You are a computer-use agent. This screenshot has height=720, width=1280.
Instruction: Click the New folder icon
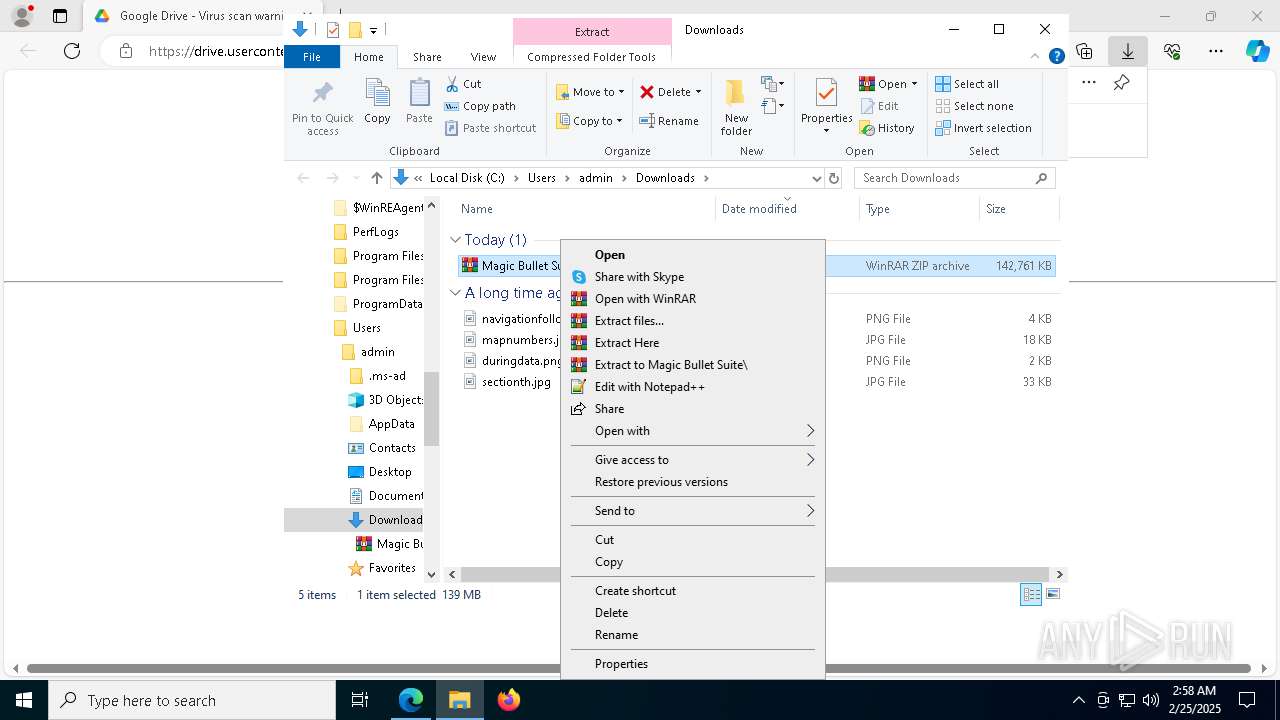pos(735,93)
